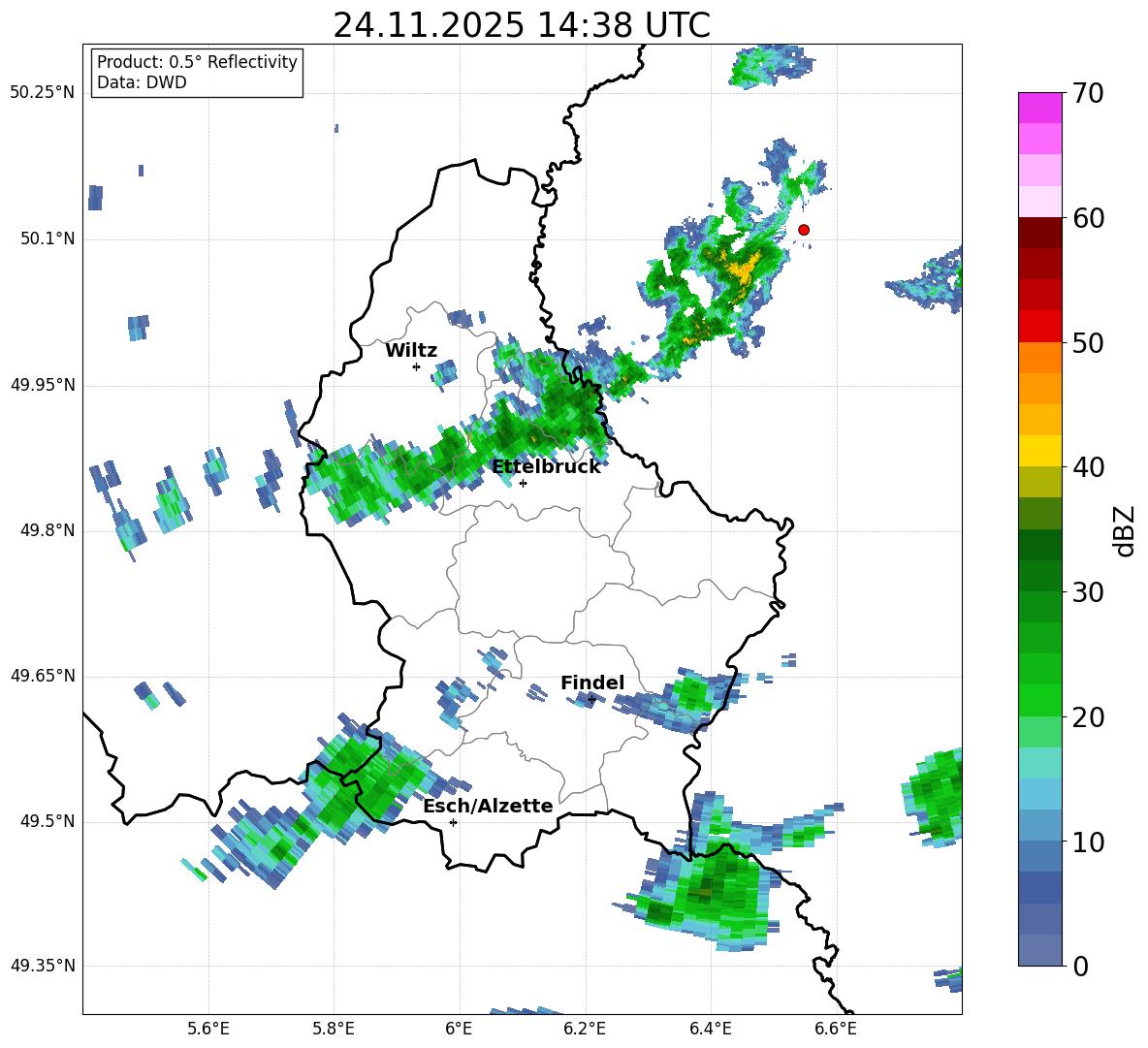Click the 50.25°N latitude label
The height and width of the screenshot is (1048, 1148).
coord(43,93)
